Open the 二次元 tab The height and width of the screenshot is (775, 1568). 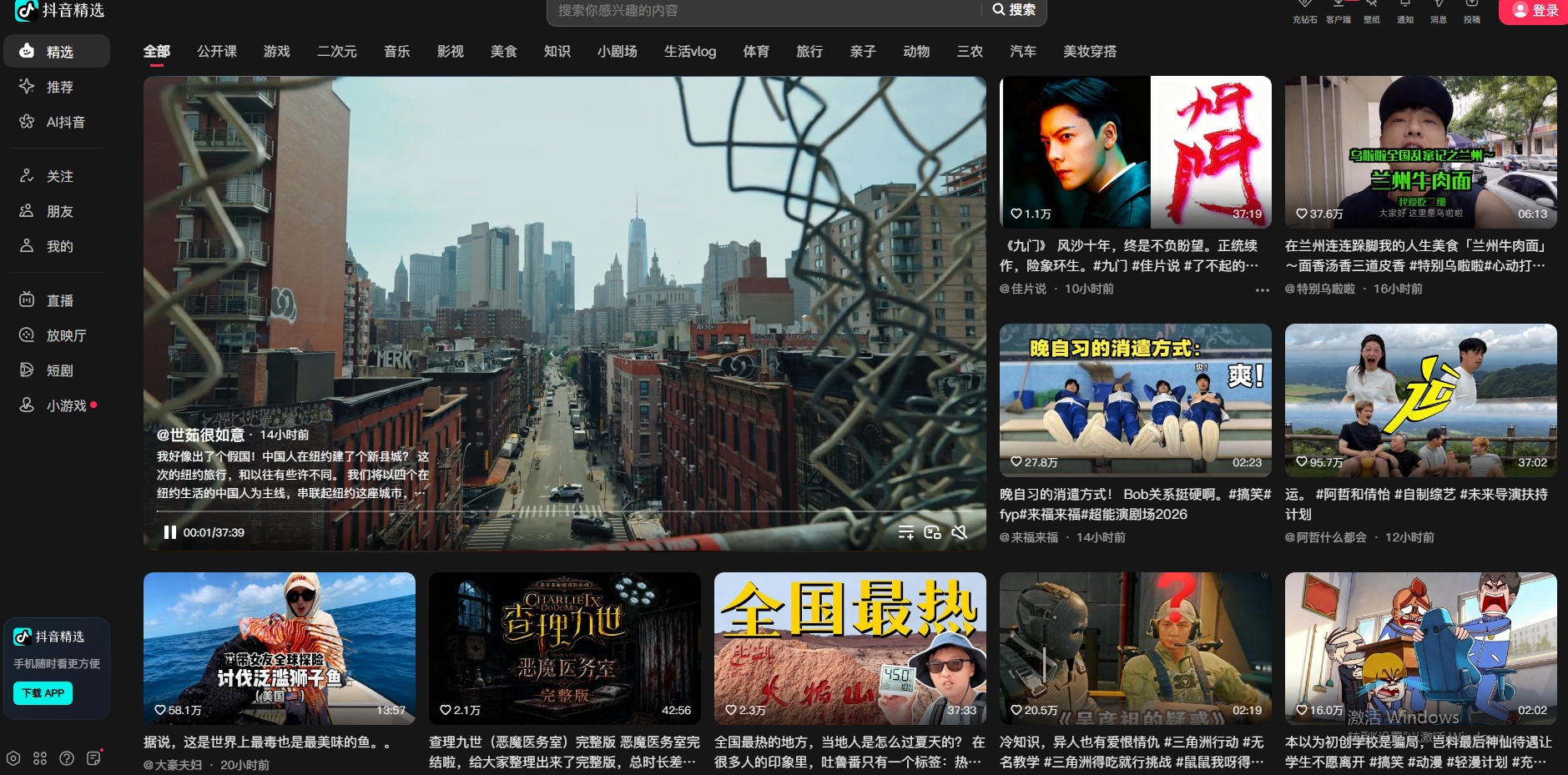tap(337, 52)
